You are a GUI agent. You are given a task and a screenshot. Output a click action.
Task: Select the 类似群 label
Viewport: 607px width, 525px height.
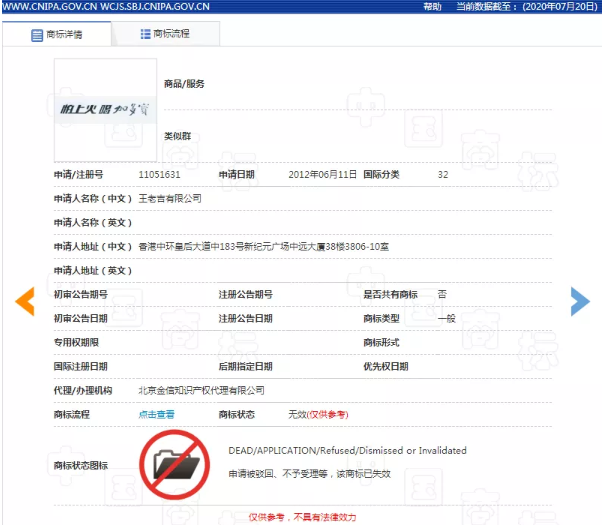178,136
